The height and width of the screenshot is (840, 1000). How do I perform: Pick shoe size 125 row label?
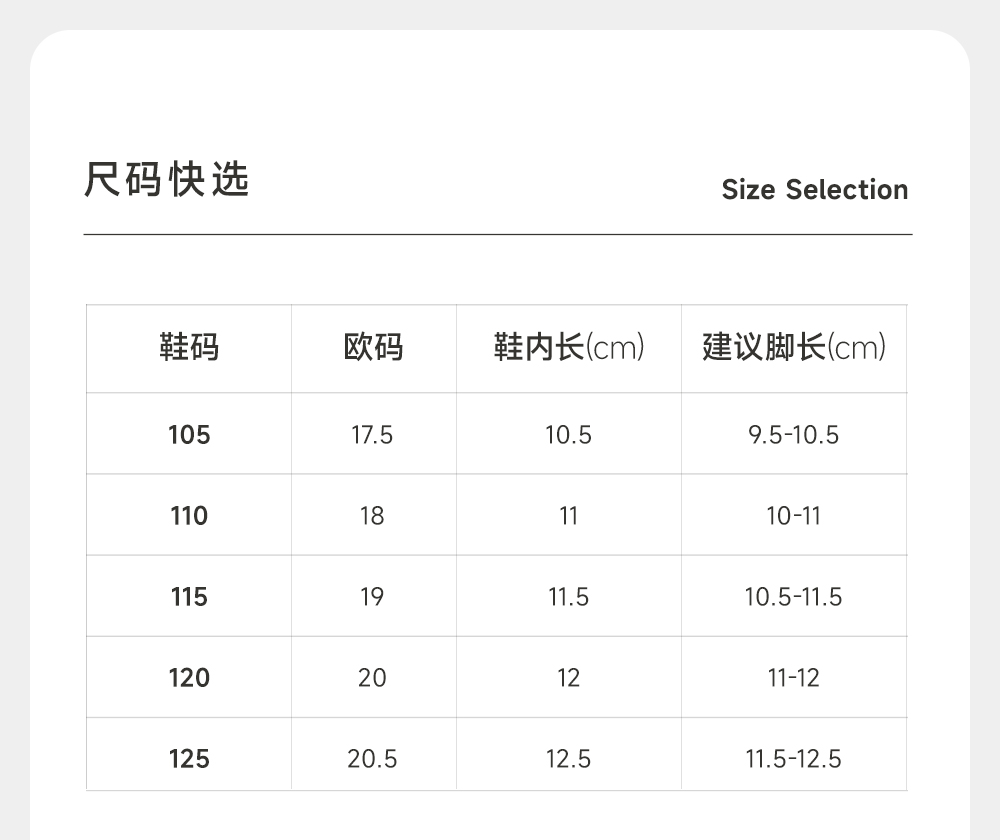coord(189,759)
